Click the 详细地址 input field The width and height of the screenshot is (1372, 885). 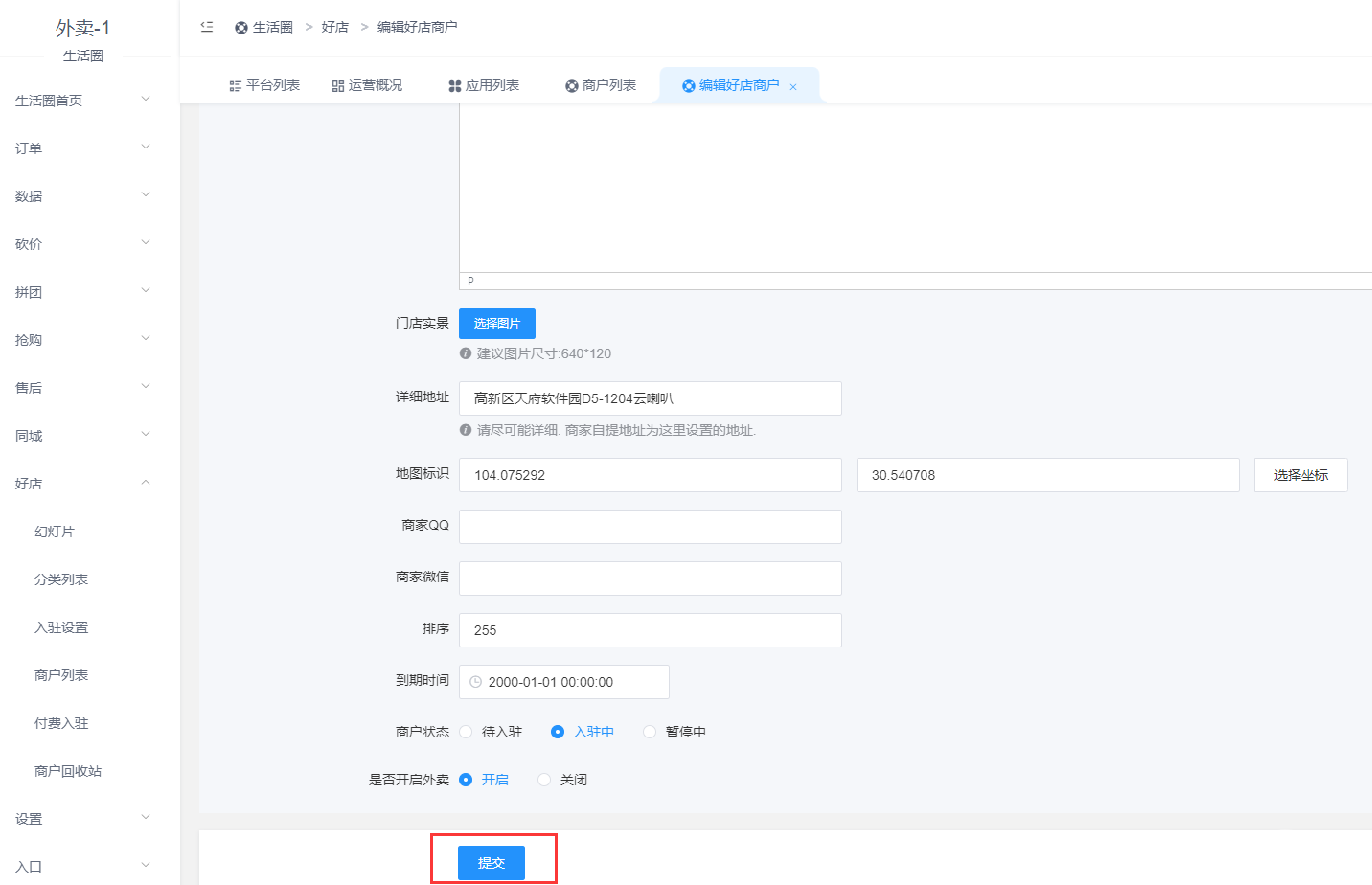click(651, 398)
